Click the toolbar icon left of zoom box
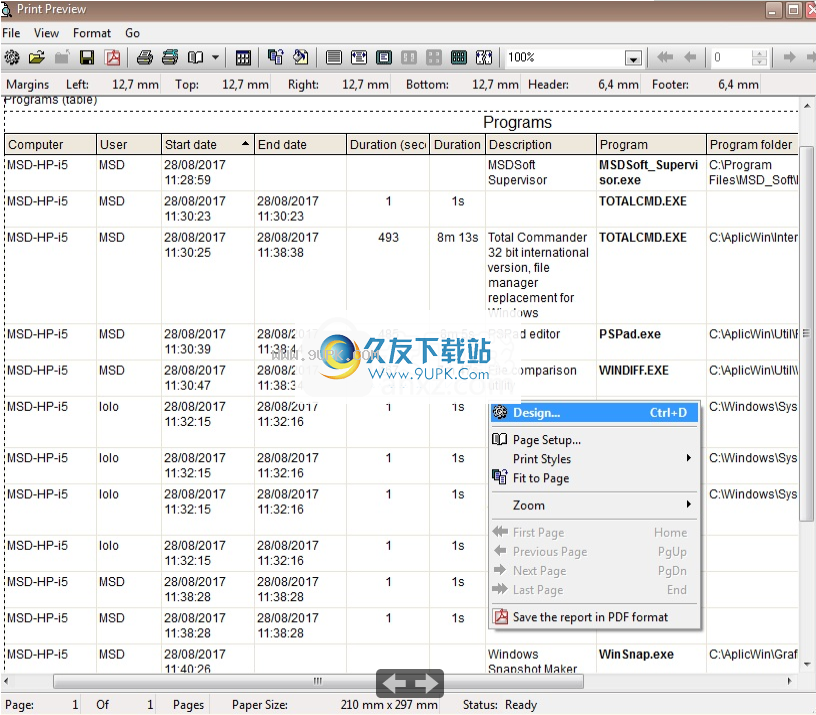Image resolution: width=816 pixels, height=715 pixels. [x=484, y=57]
